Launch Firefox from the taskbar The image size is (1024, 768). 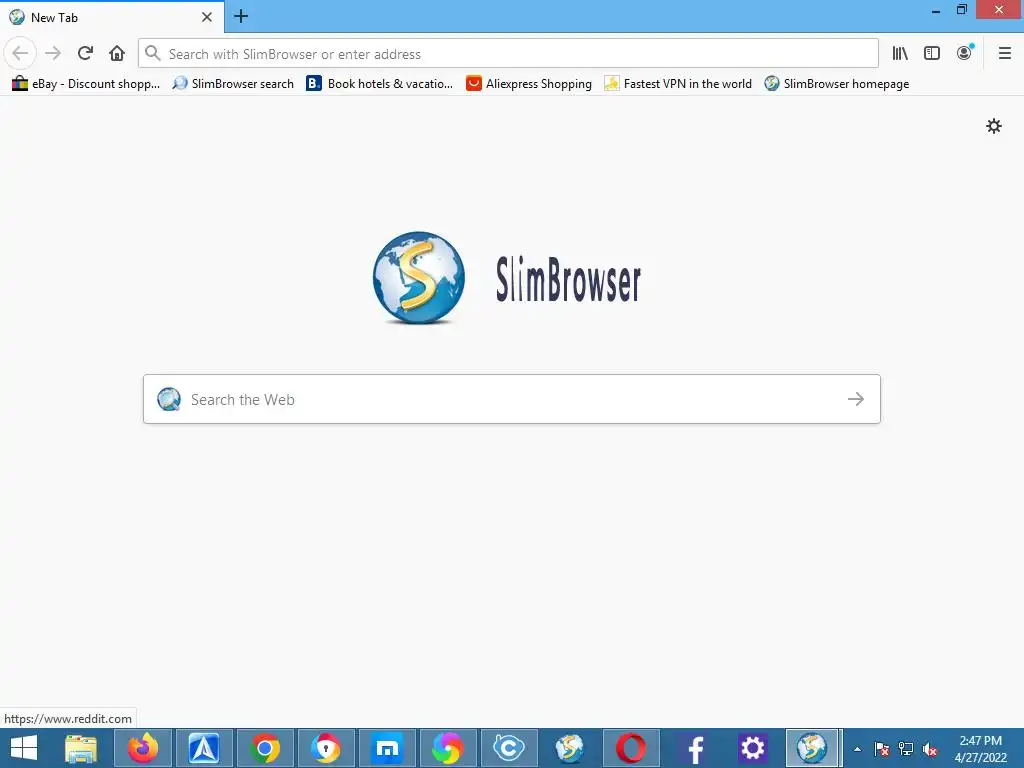(x=143, y=748)
